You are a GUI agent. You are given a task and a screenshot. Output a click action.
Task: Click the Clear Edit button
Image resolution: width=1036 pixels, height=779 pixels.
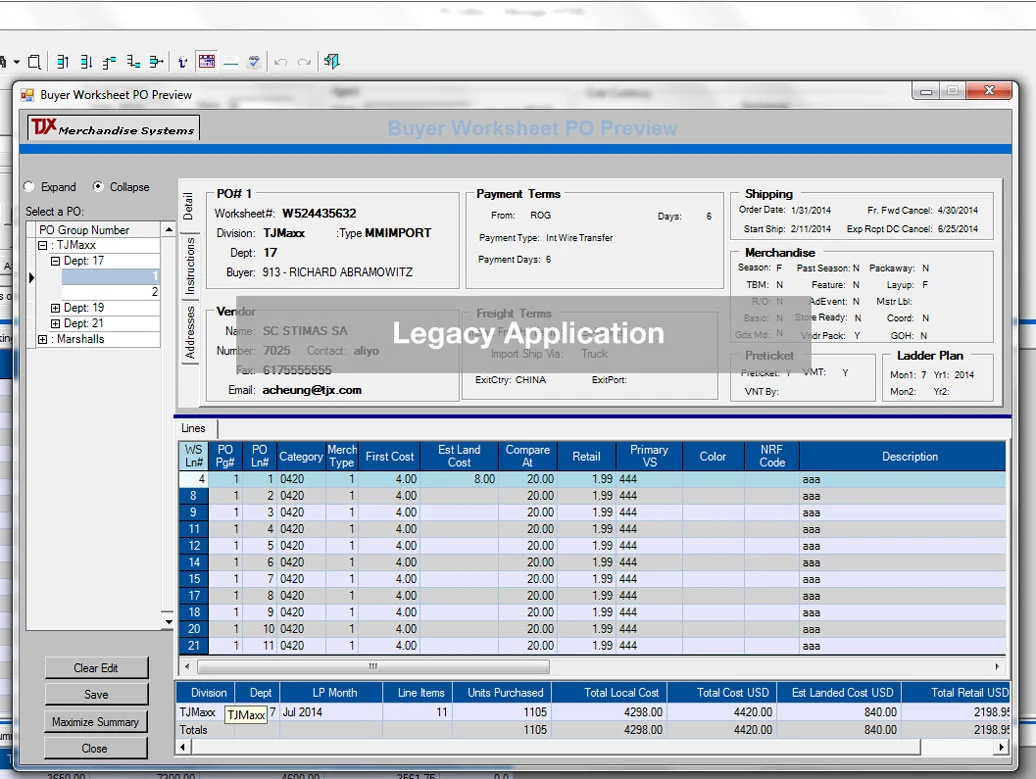(x=96, y=668)
